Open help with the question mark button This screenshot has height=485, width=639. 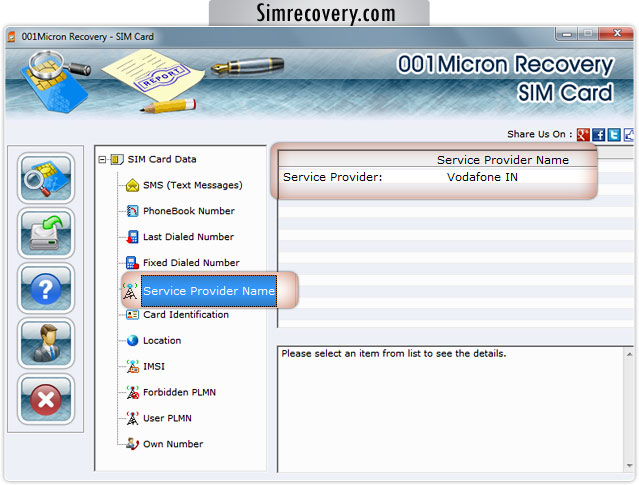46,288
